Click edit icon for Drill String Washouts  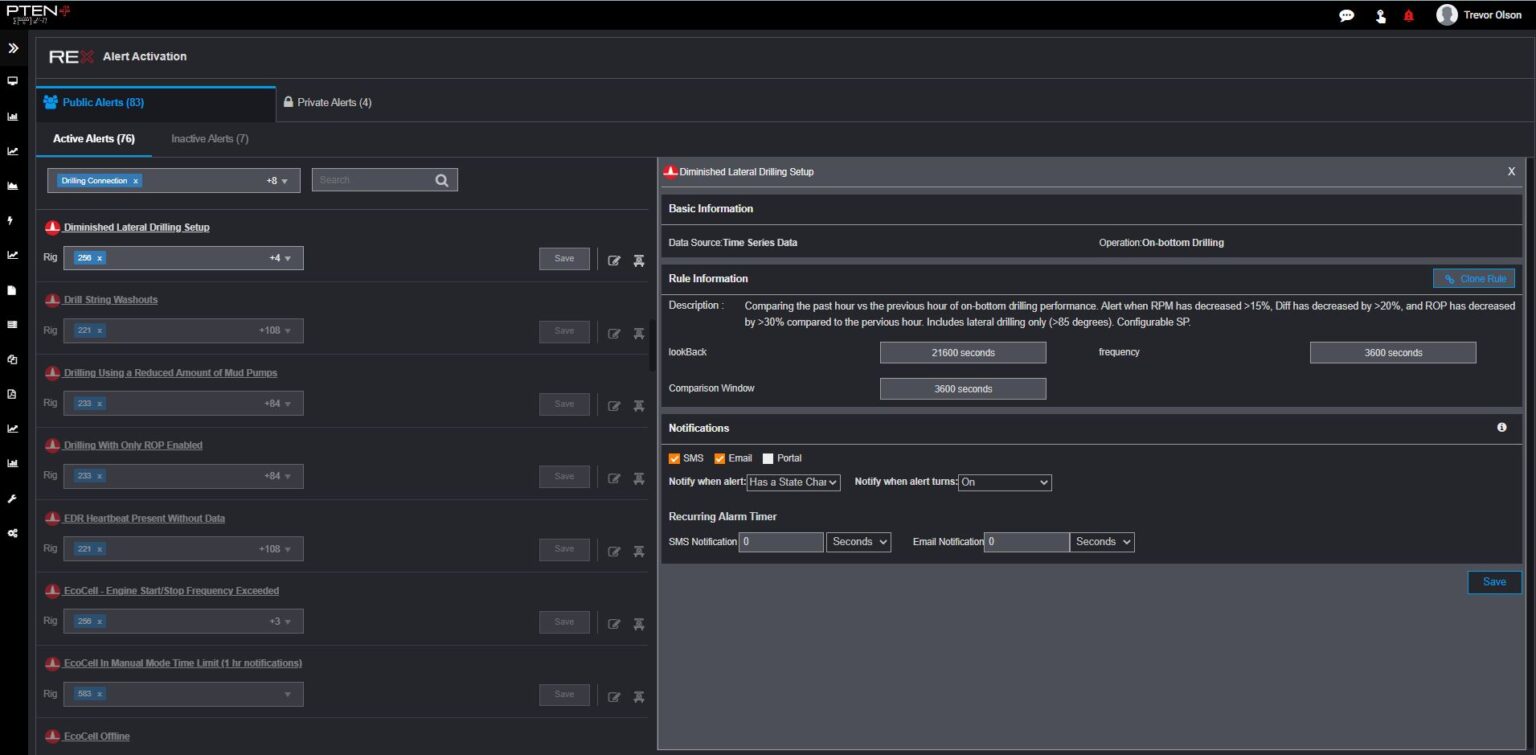click(x=614, y=333)
